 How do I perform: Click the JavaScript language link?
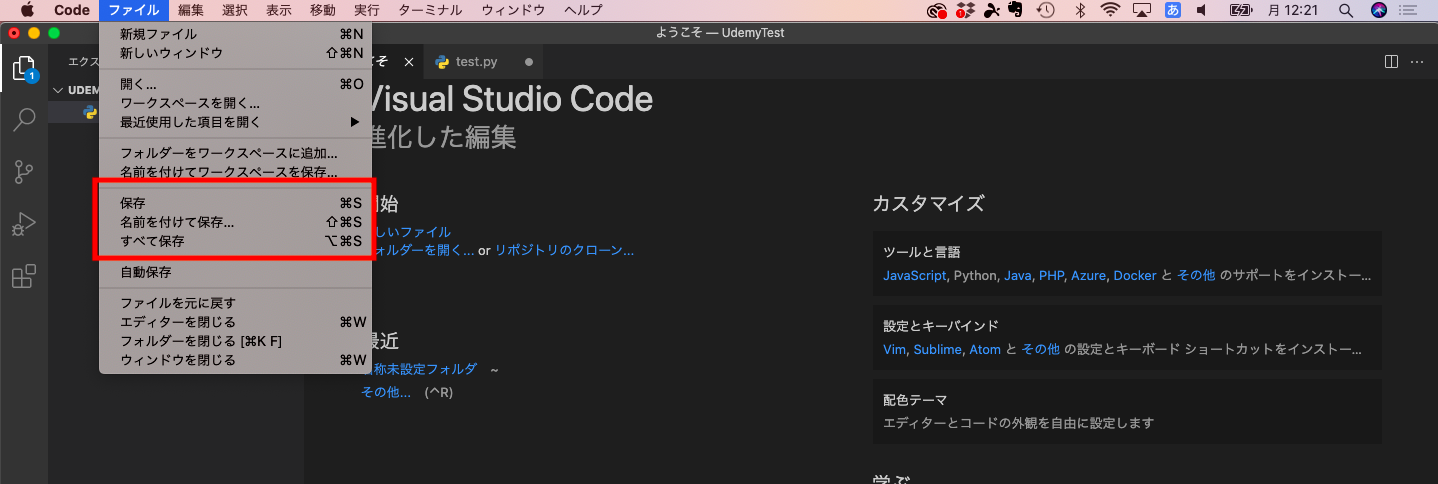(914, 275)
